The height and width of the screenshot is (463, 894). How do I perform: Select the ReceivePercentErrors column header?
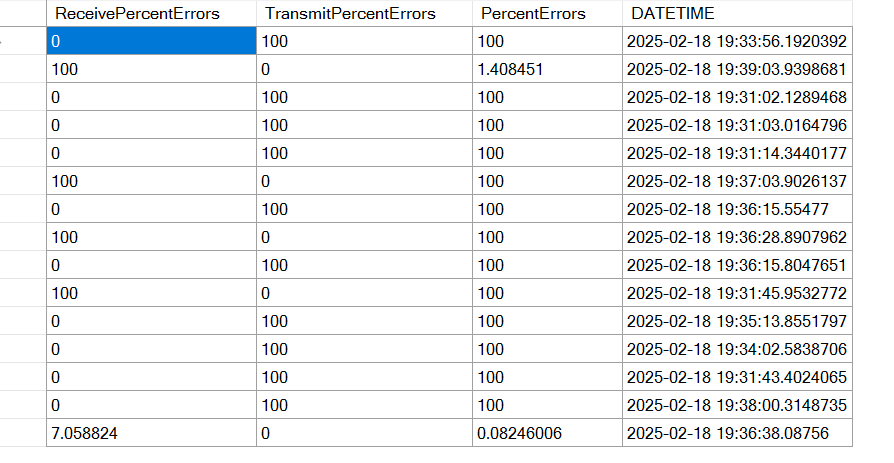(152, 14)
